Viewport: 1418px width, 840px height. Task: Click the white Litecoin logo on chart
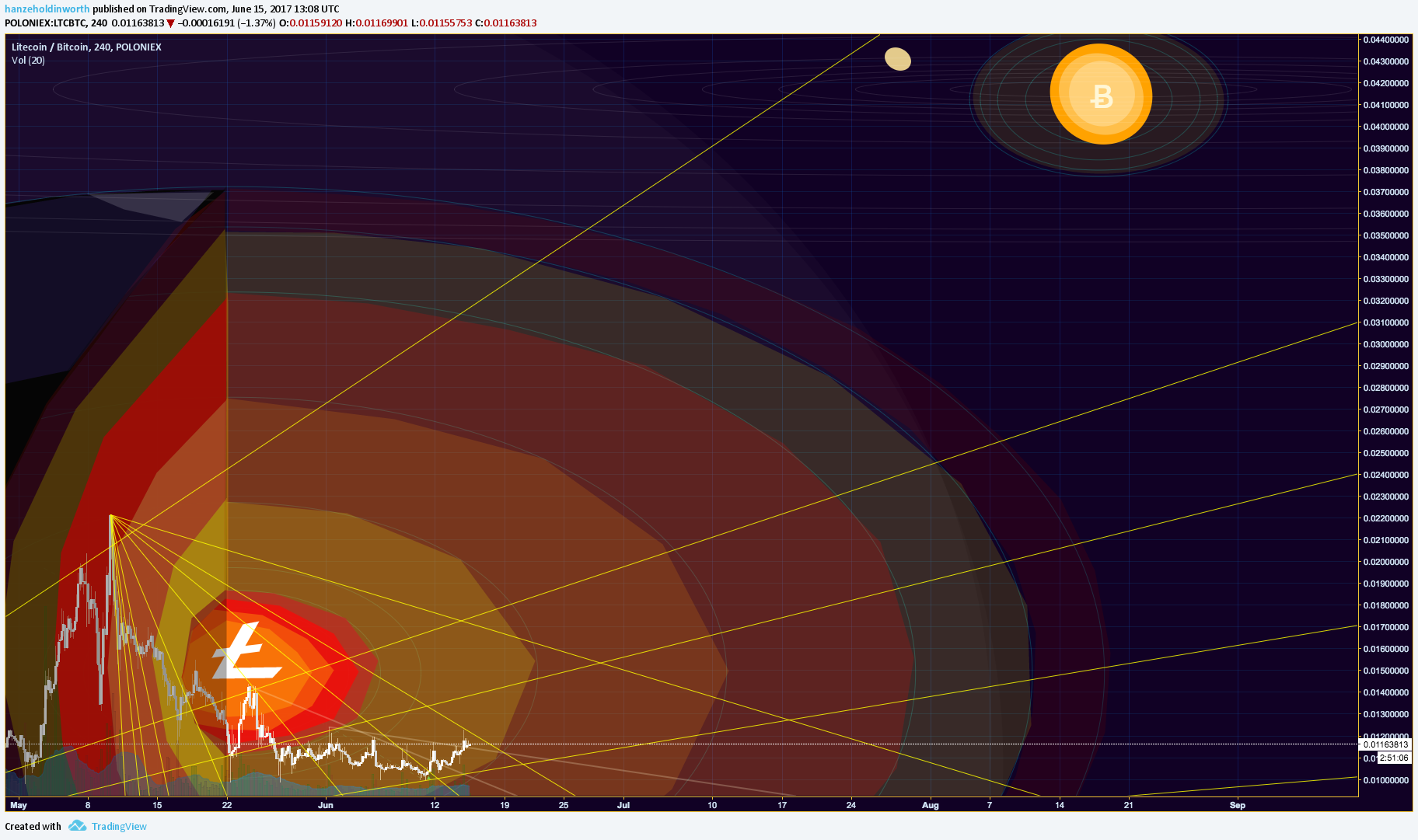click(246, 650)
